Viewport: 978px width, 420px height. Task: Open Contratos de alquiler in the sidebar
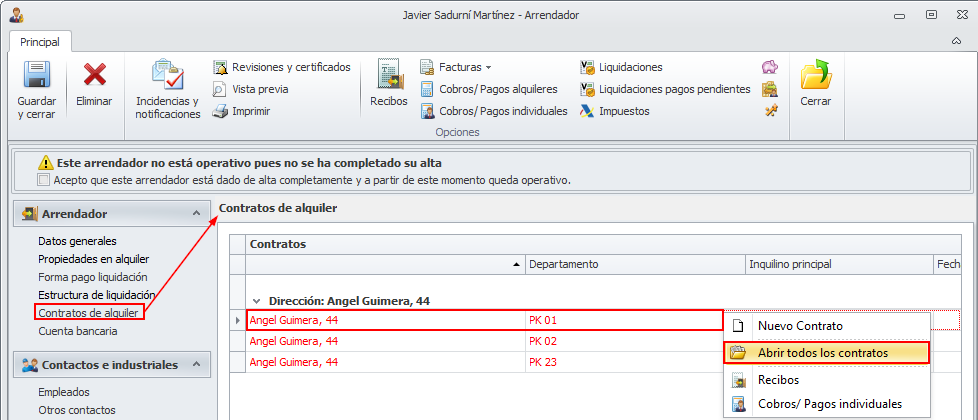pyautogui.click(x=88, y=312)
